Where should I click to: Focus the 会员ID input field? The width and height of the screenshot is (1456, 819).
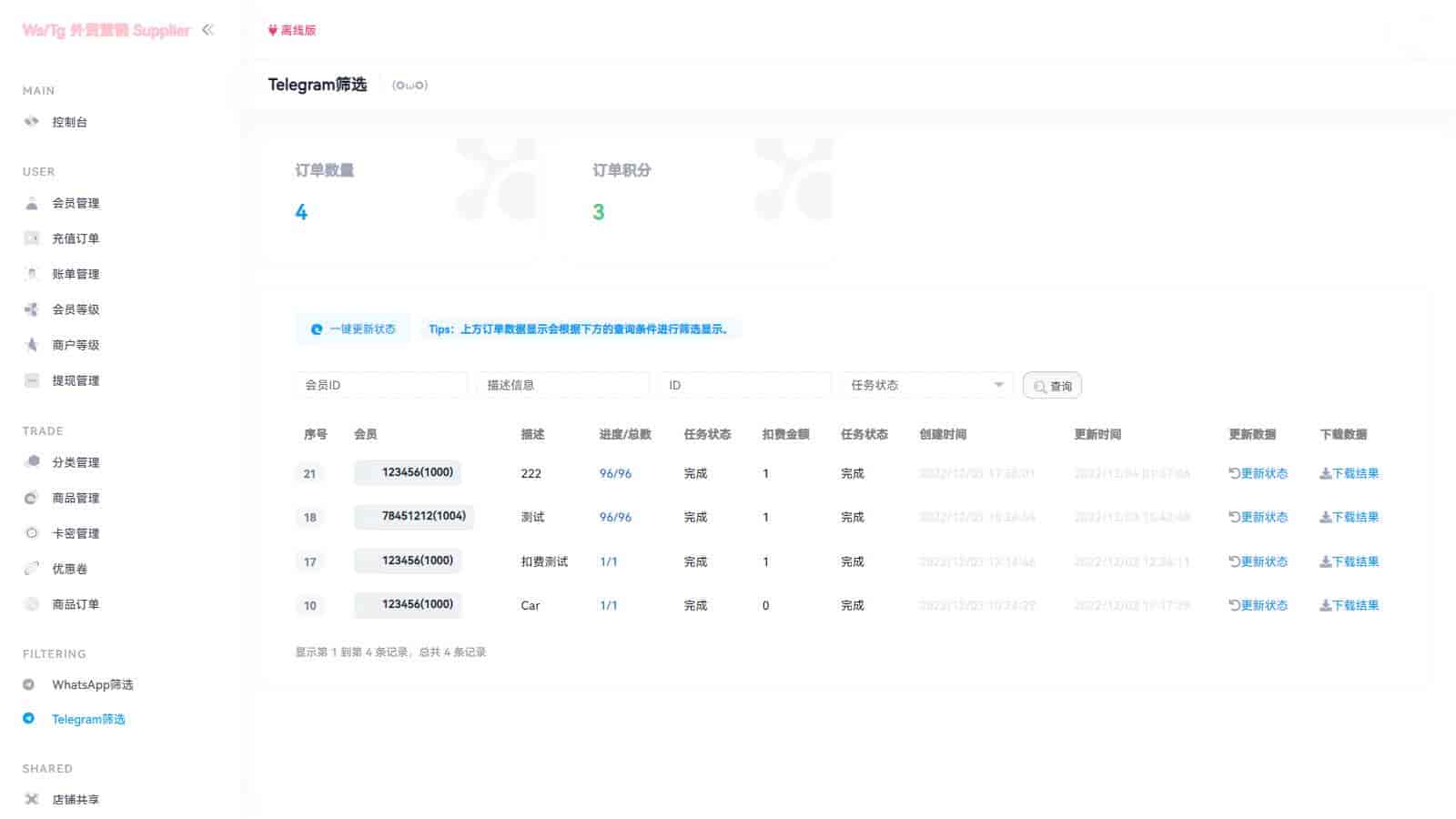[x=380, y=385]
